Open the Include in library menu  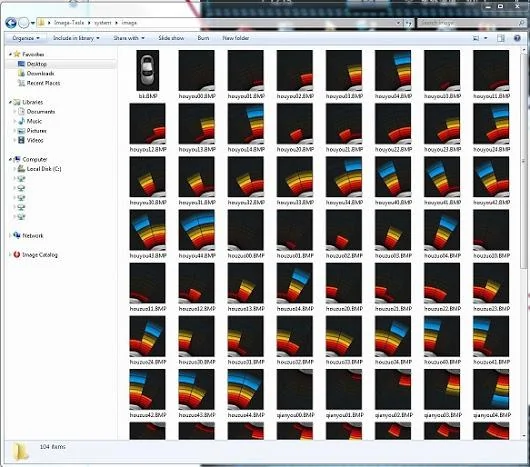(76, 38)
